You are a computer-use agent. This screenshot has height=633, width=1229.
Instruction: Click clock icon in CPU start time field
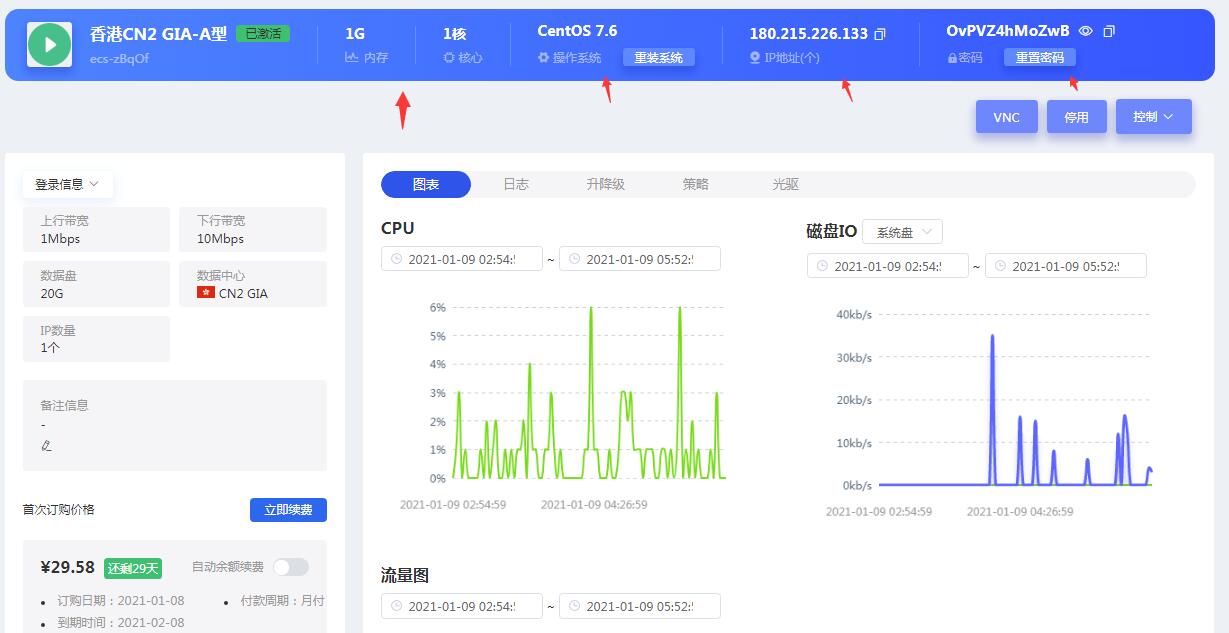(397, 259)
